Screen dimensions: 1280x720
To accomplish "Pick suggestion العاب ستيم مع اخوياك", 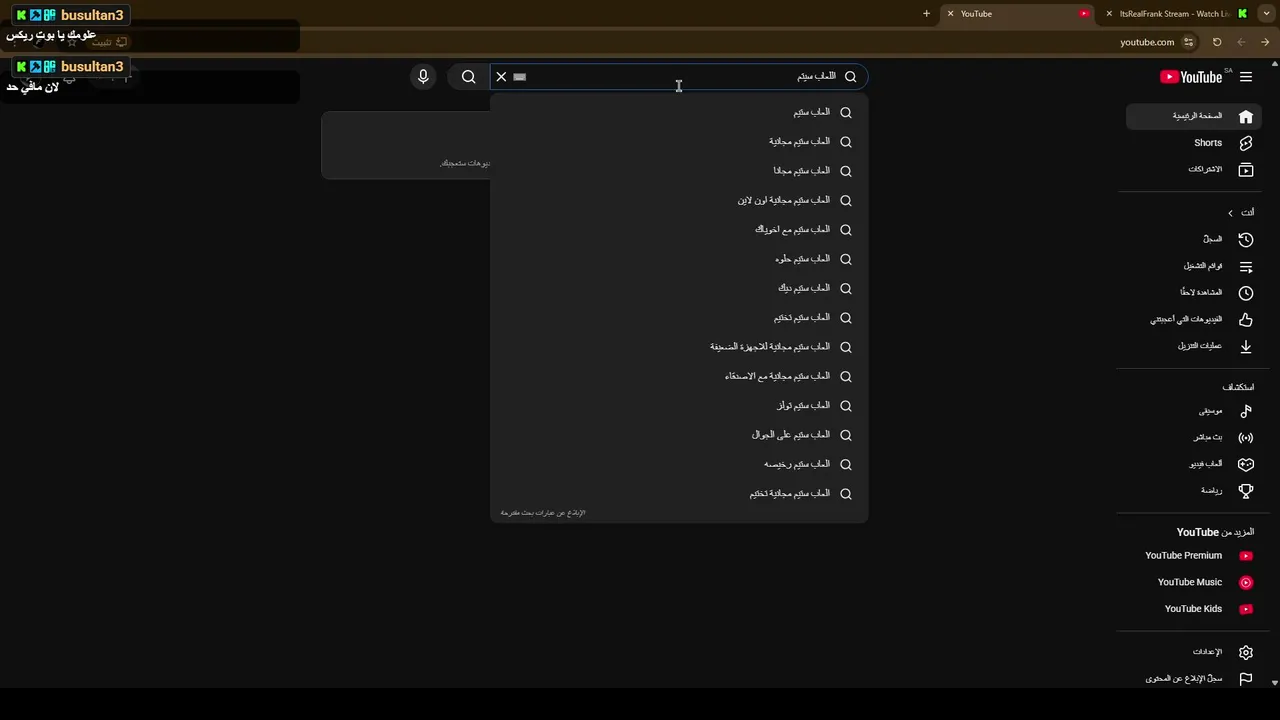I will tap(679, 230).
